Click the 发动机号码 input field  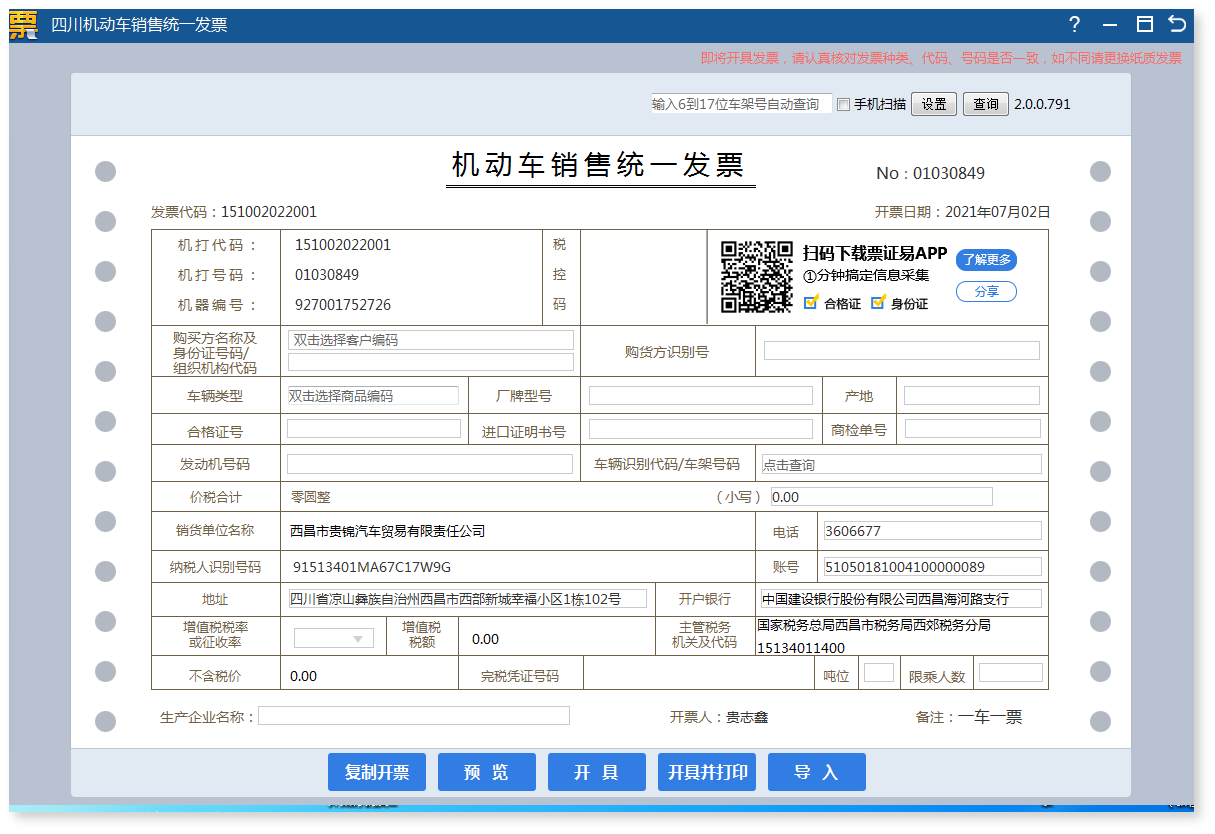pos(430,463)
